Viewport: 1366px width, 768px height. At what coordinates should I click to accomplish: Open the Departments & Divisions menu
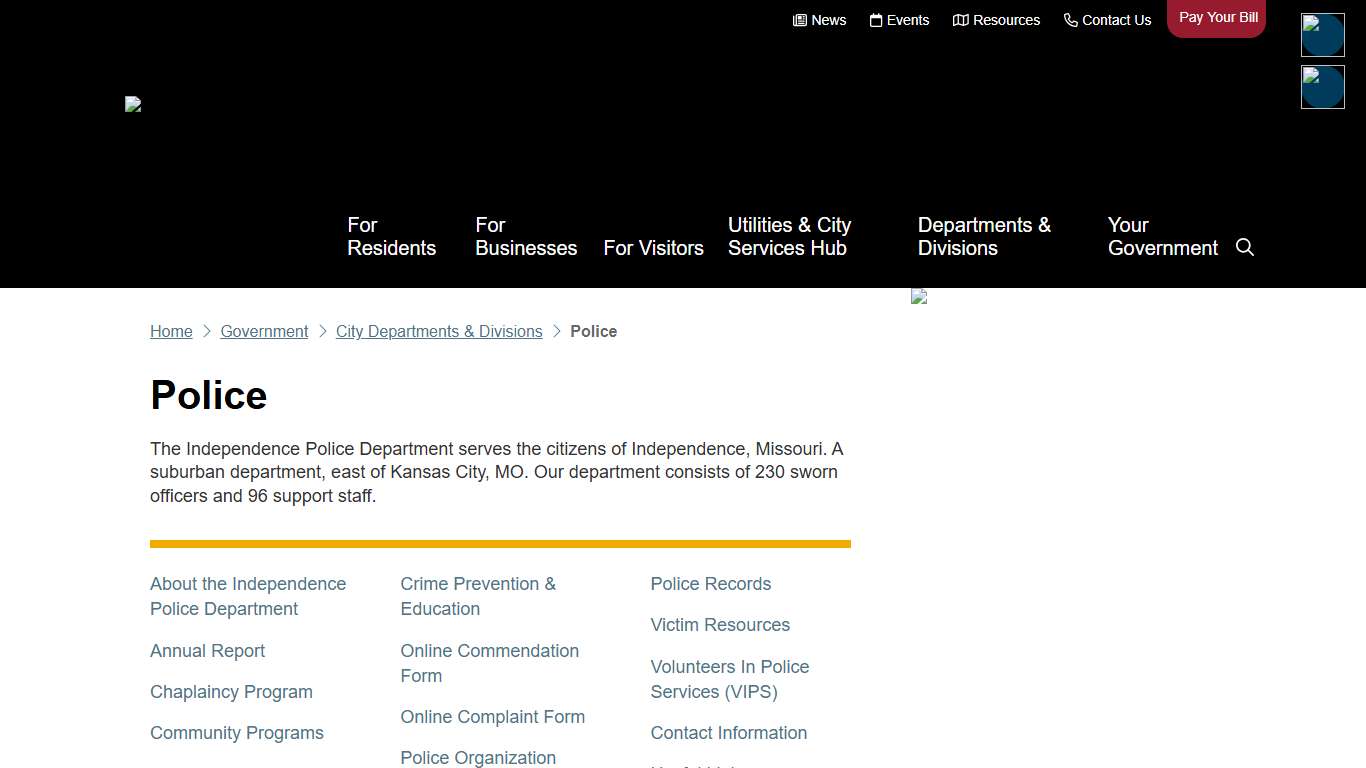[x=984, y=237]
